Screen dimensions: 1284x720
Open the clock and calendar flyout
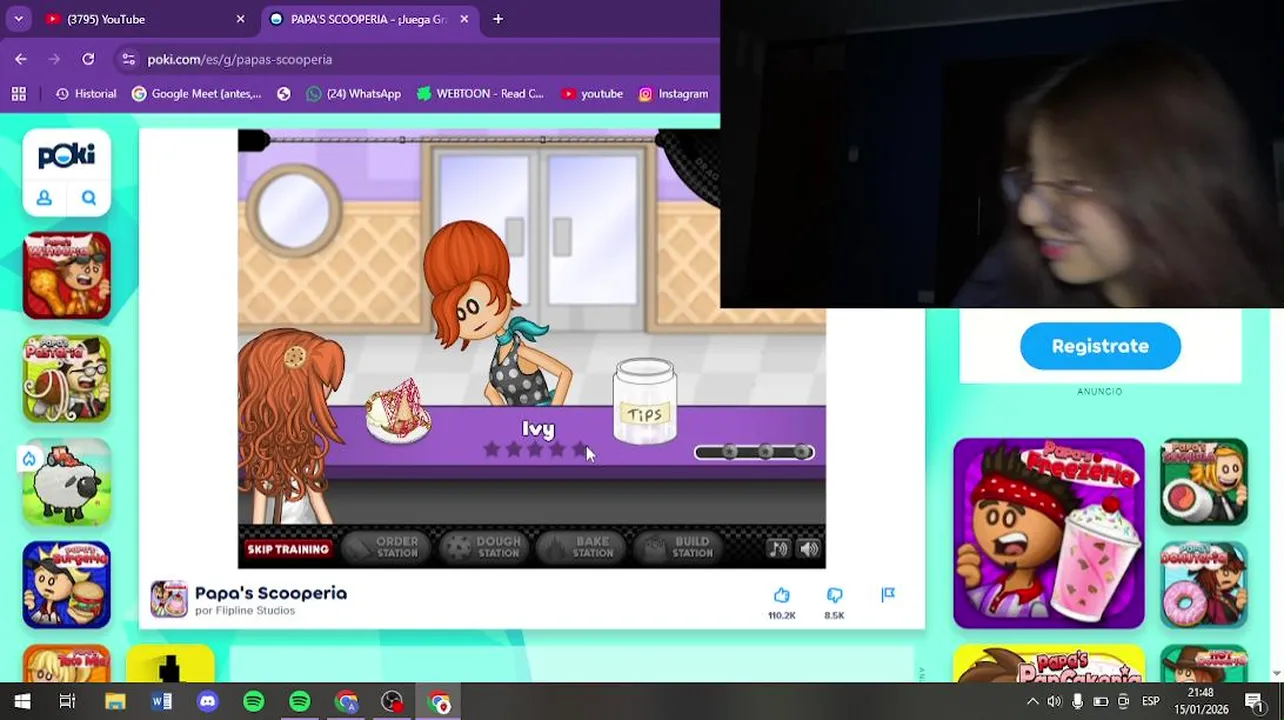tap(1201, 701)
